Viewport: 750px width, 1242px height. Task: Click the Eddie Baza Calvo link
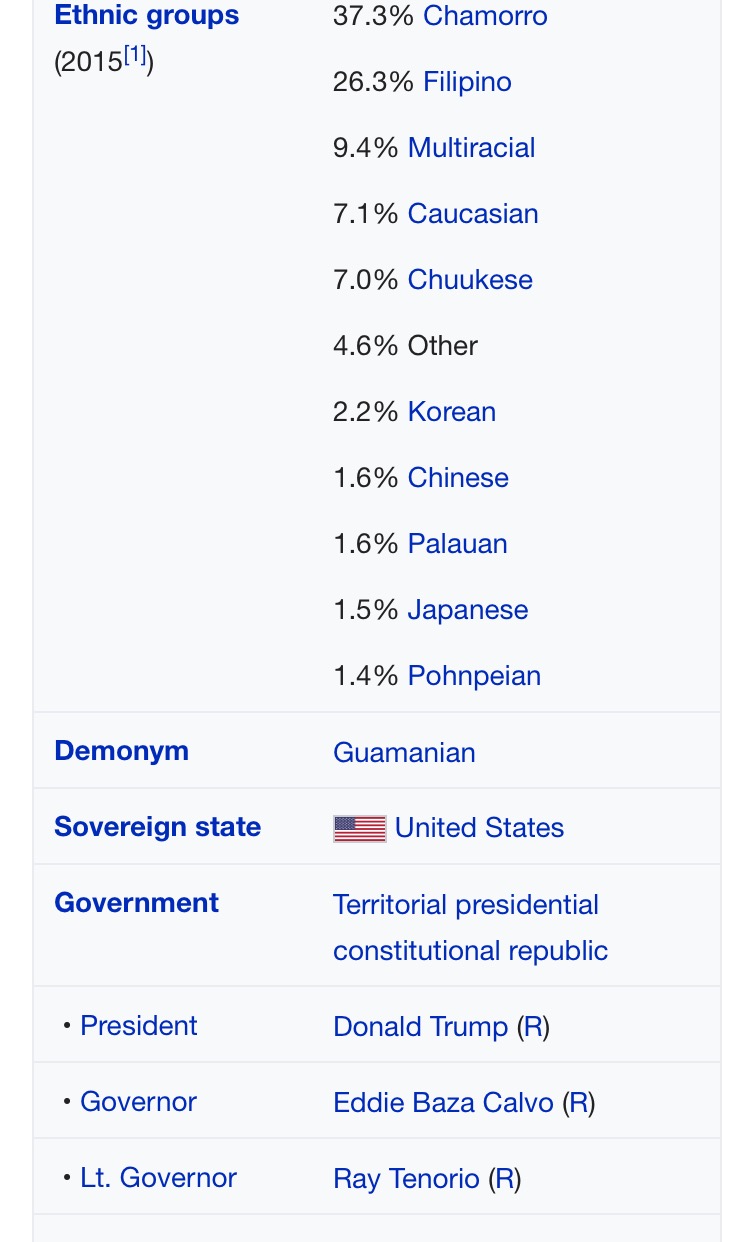pos(443,1102)
